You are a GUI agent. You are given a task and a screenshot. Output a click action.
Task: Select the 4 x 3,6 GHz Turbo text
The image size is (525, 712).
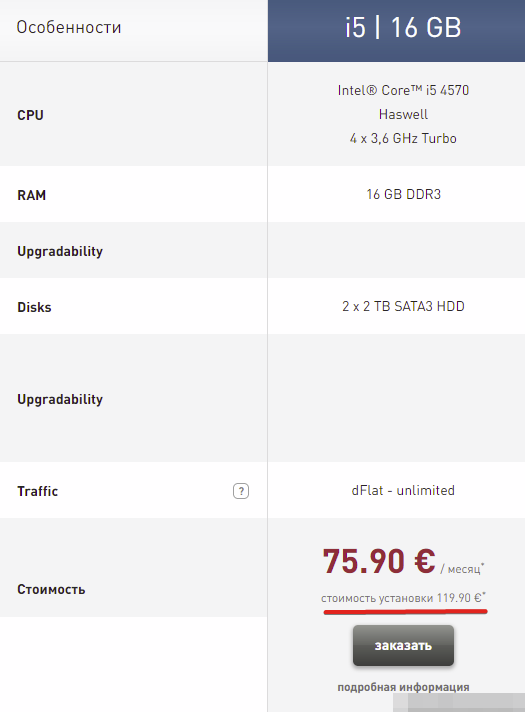403,138
